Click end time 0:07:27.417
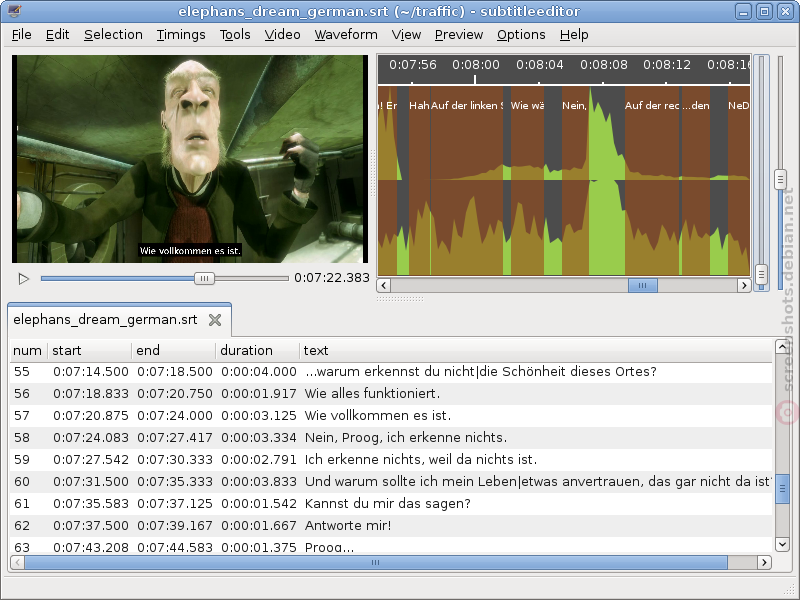Image resolution: width=800 pixels, height=600 pixels. pyautogui.click(x=175, y=437)
